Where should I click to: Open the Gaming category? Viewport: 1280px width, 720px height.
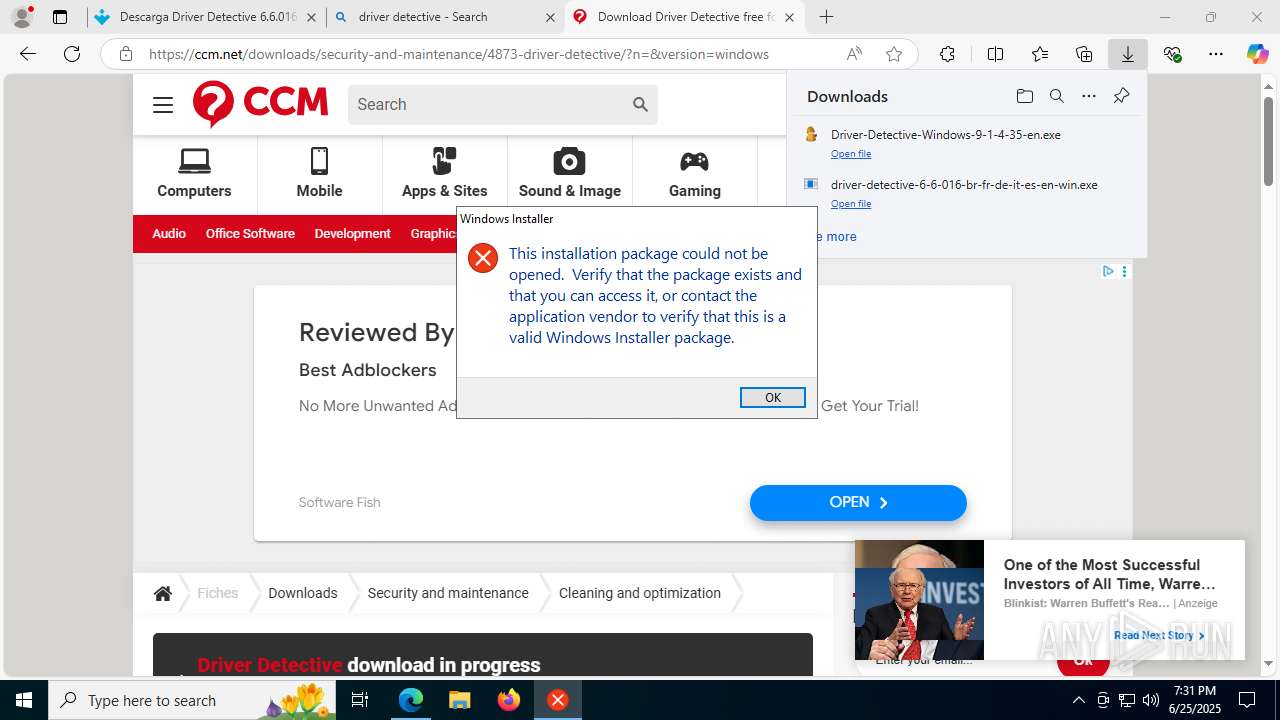coord(694,174)
